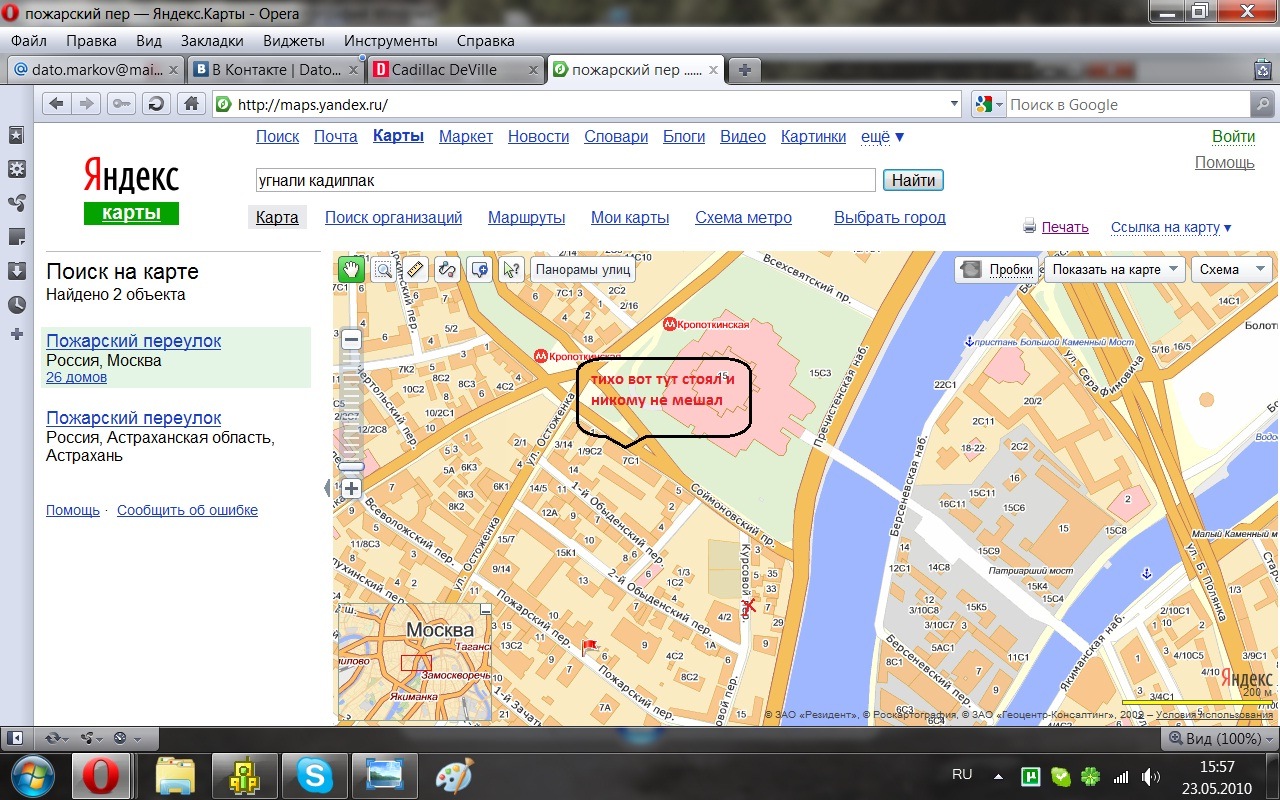Toggle the Пробки traffic layer
The height and width of the screenshot is (800, 1280).
[998, 269]
